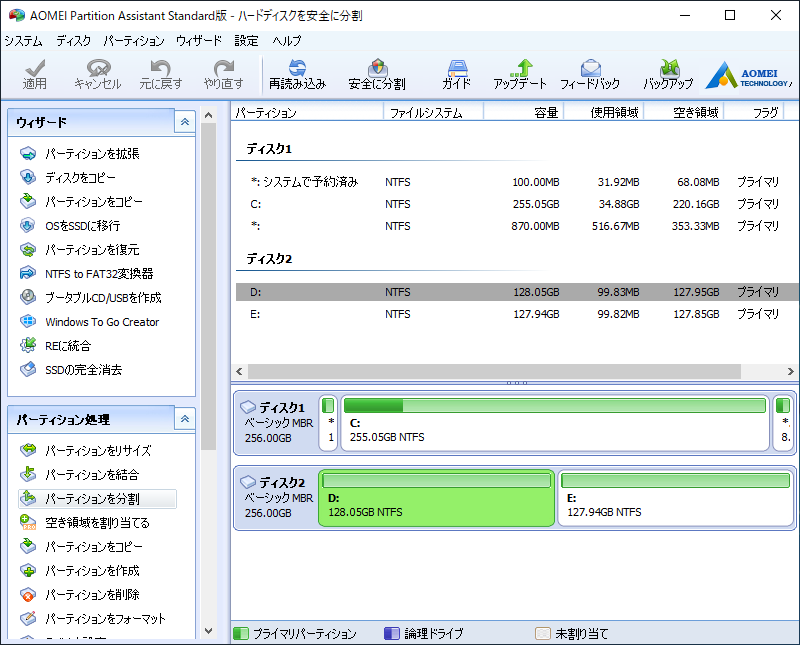Select the システムで予約済み partition row
Image resolution: width=800 pixels, height=645 pixels.
point(517,182)
